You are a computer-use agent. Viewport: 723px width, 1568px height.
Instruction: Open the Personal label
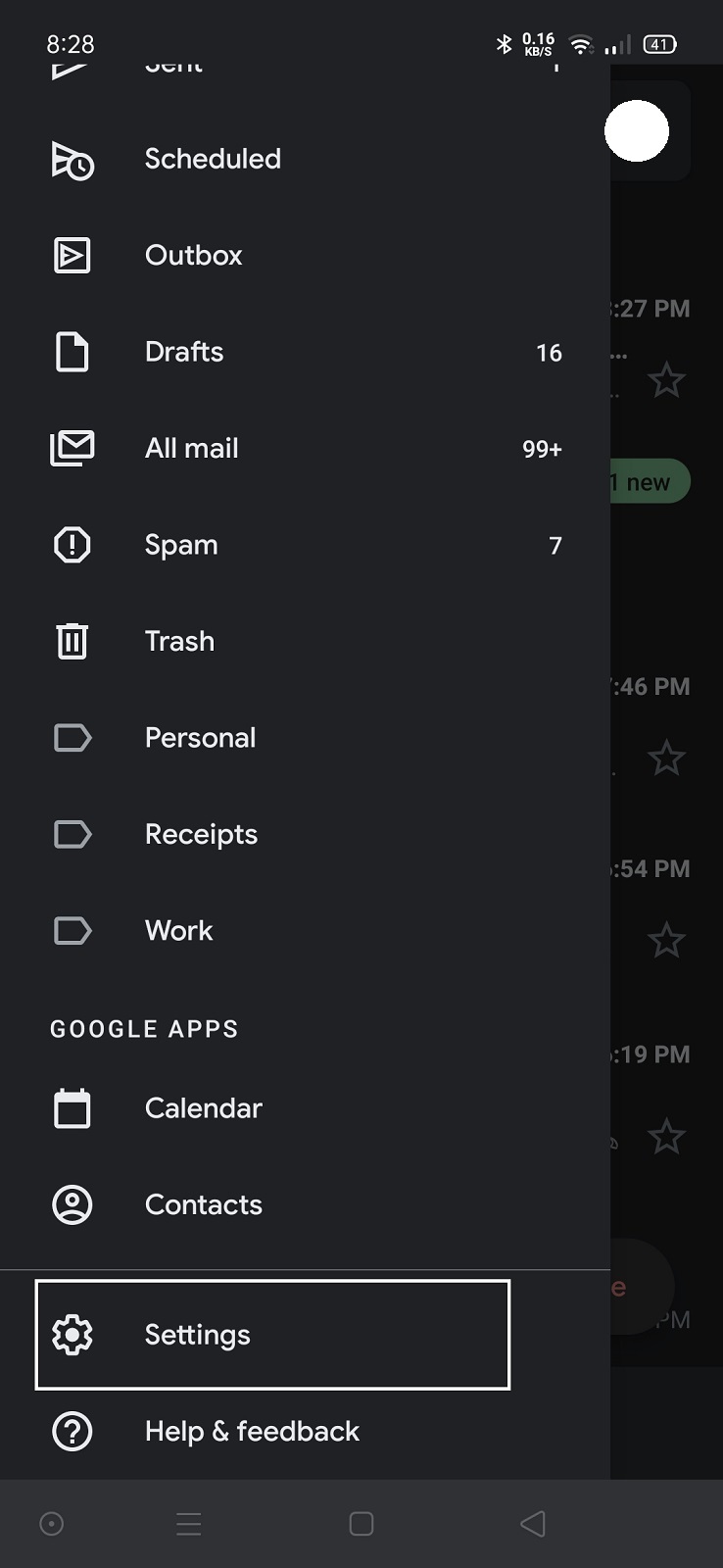[x=200, y=738]
